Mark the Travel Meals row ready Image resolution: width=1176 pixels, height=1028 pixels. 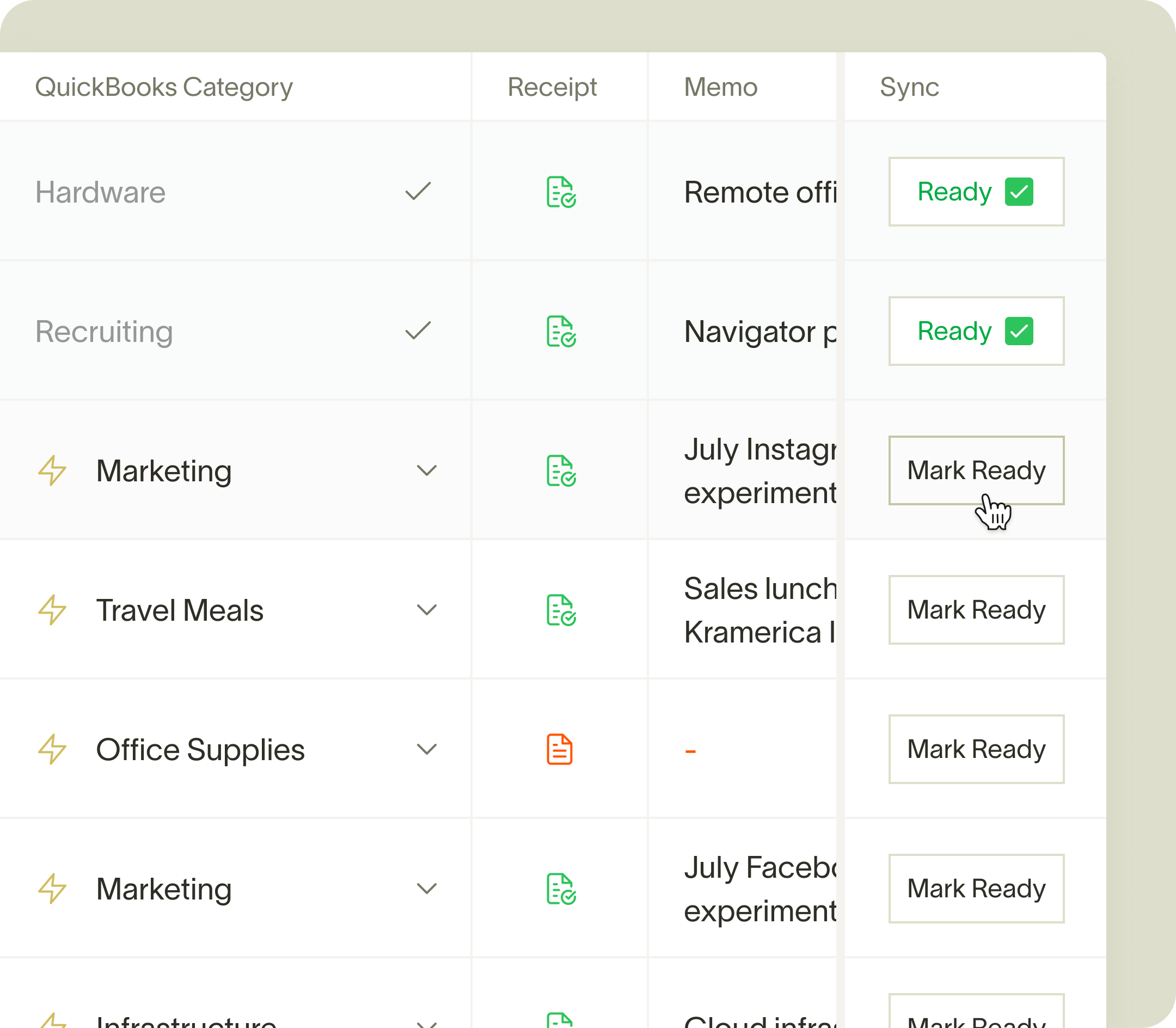[x=976, y=610]
